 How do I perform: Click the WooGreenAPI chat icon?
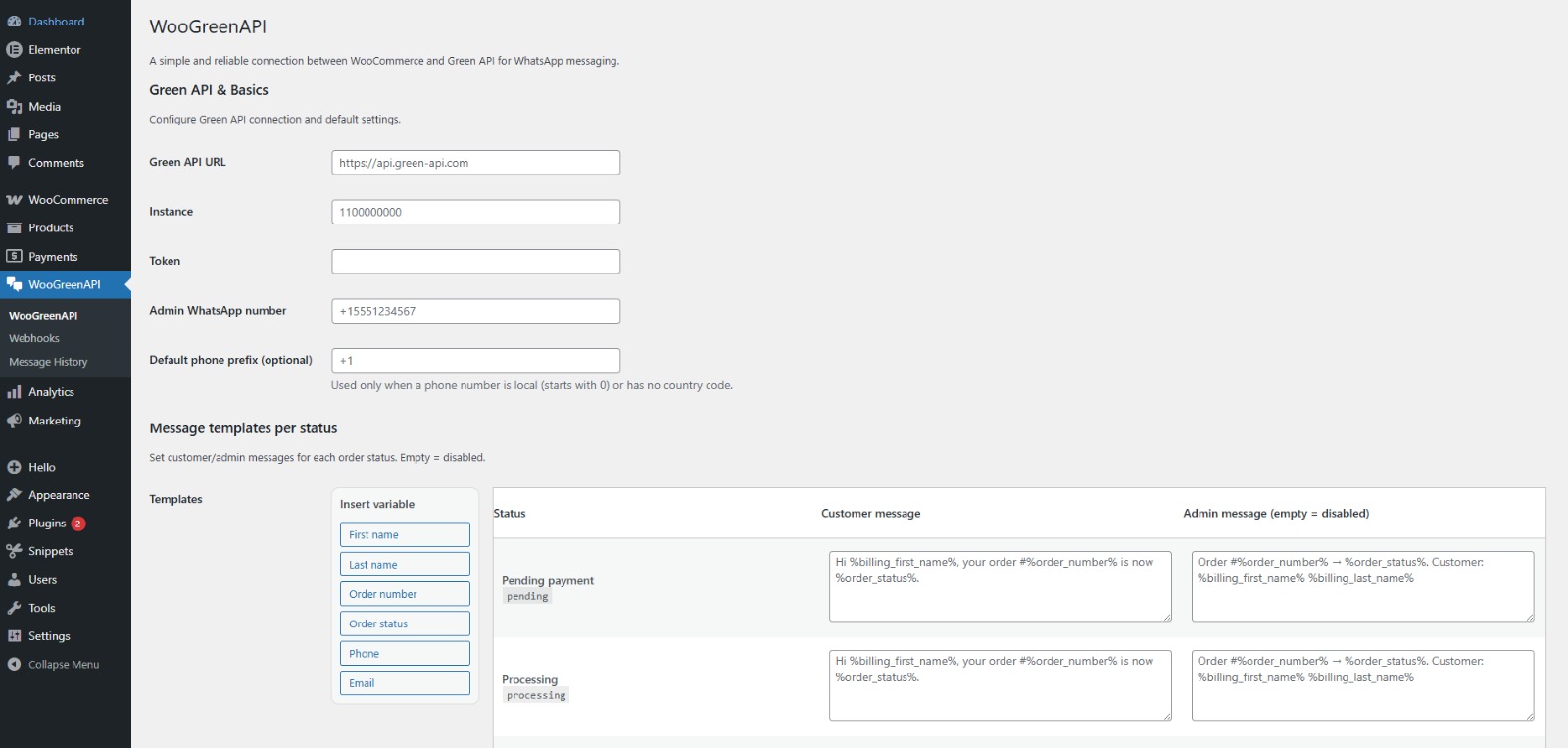(x=14, y=284)
